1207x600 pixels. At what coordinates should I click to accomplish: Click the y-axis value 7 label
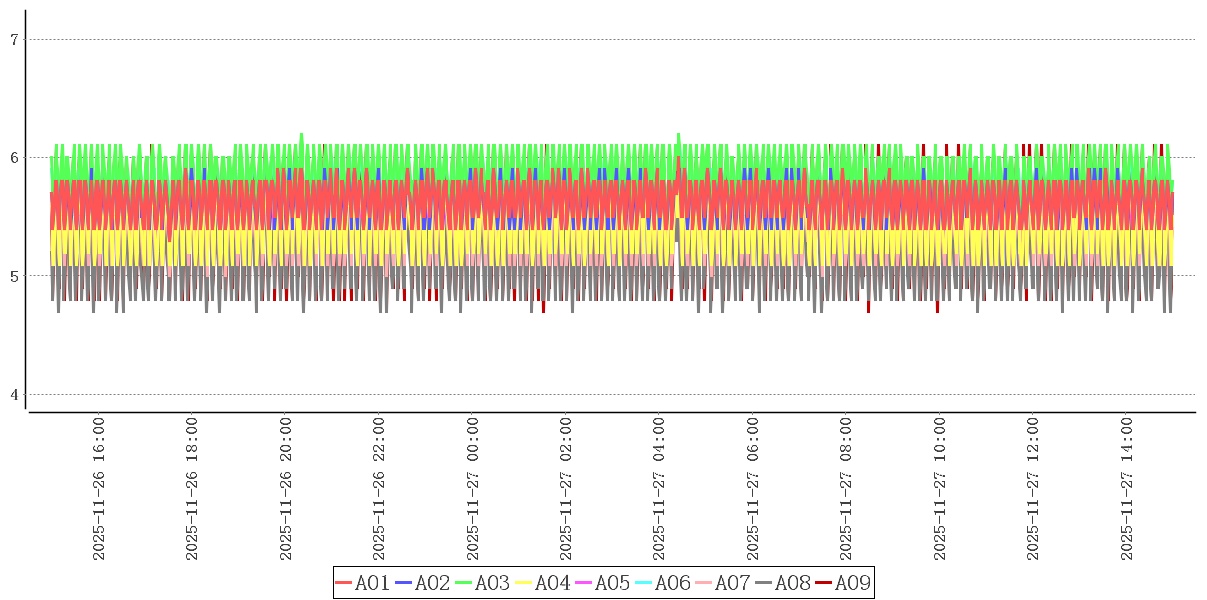click(14, 40)
